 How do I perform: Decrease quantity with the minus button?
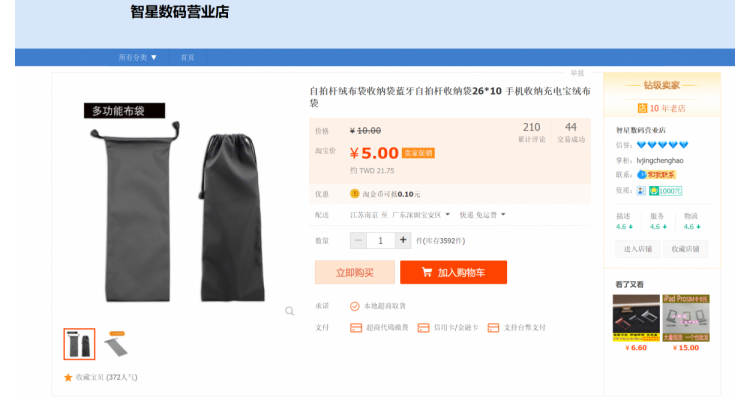(x=358, y=240)
